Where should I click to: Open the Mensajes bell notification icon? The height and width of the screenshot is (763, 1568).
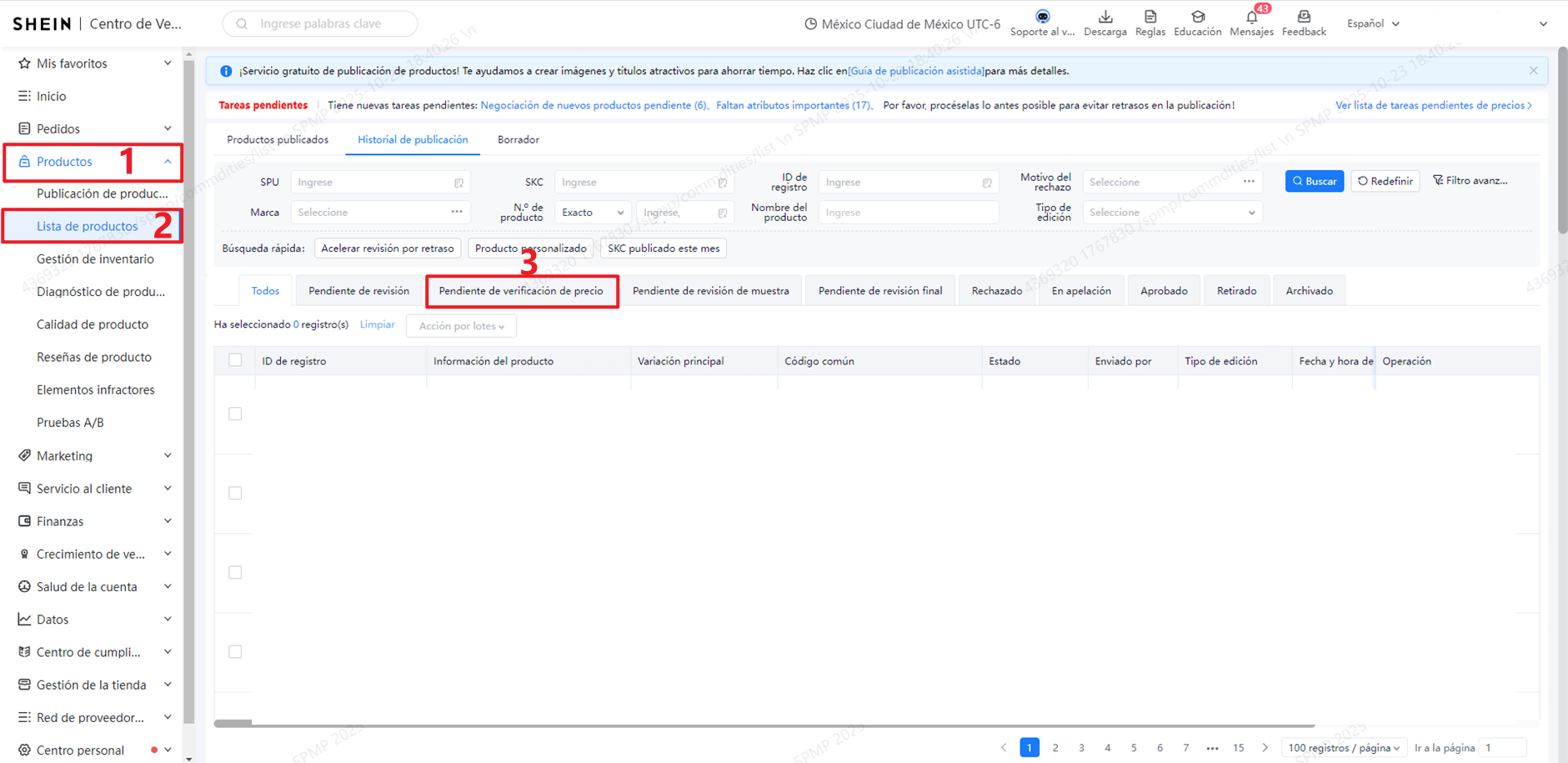[1251, 18]
